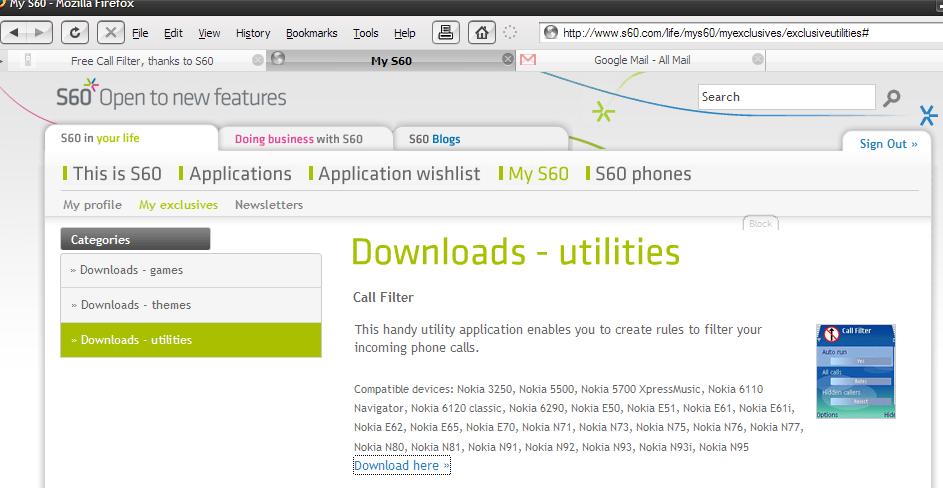The height and width of the screenshot is (488, 943).
Task: Close the Google Mail tab
Action: [759, 60]
